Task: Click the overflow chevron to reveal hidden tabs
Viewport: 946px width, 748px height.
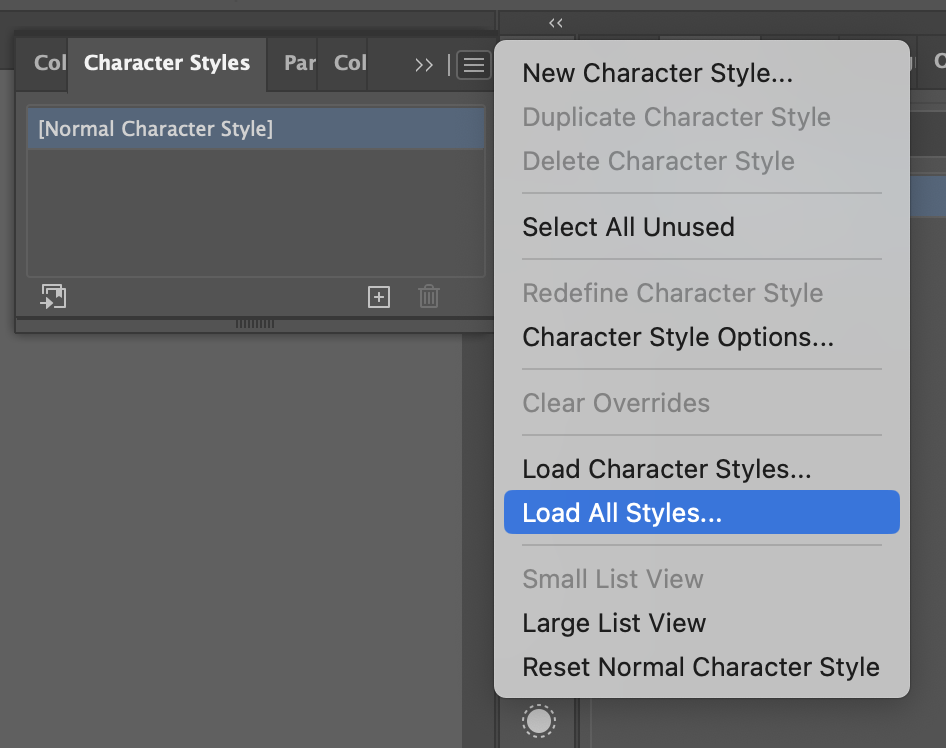Action: pyautogui.click(x=423, y=64)
